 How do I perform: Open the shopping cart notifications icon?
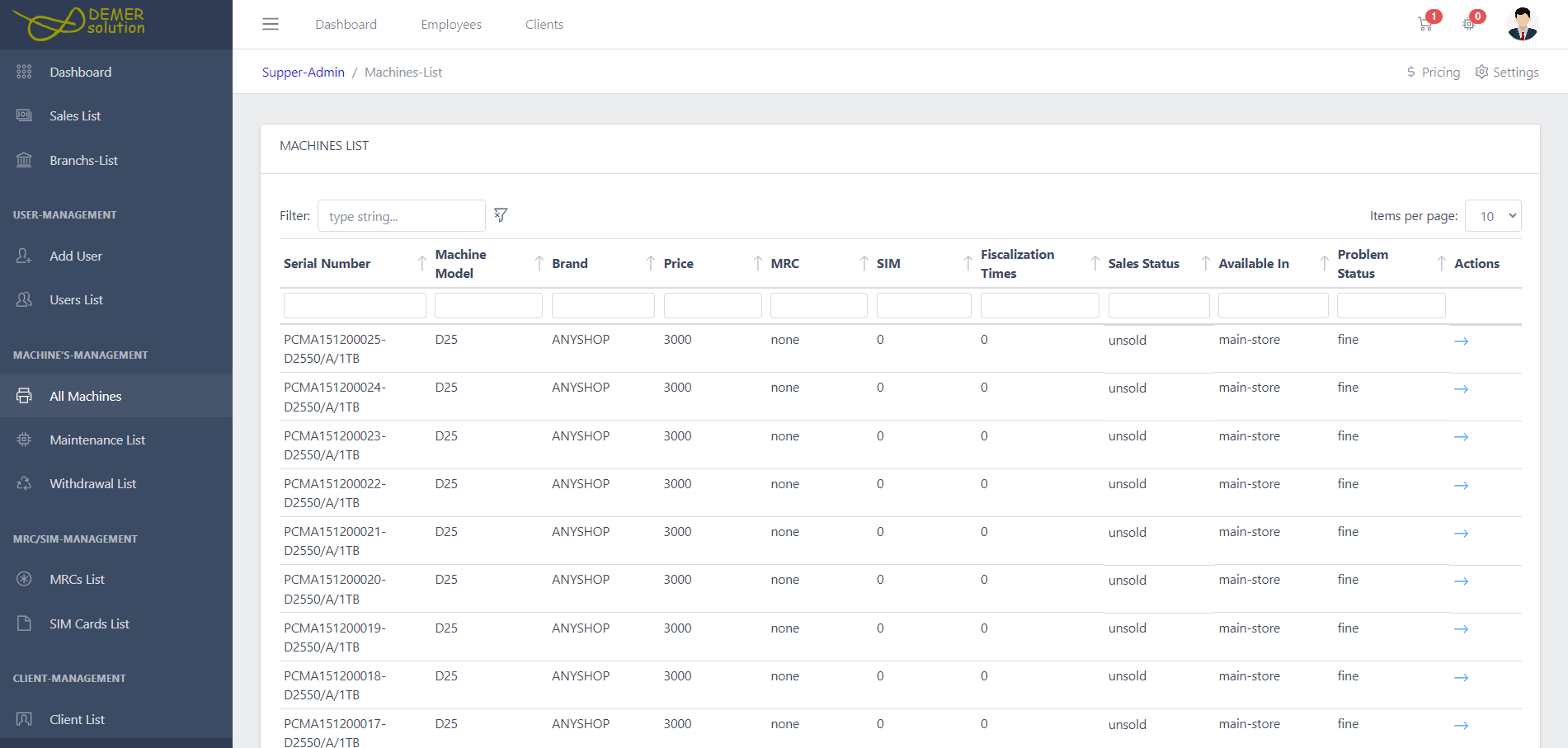click(1426, 24)
